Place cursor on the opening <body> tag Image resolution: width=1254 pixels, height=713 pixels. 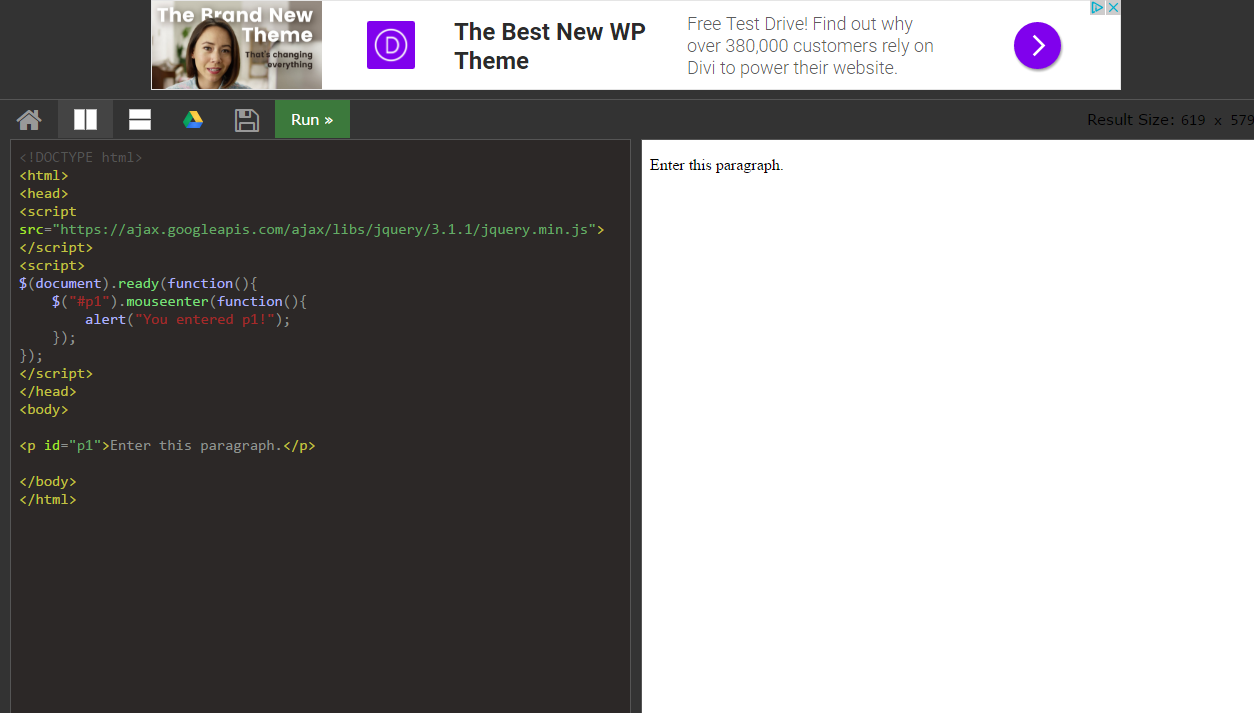44,409
